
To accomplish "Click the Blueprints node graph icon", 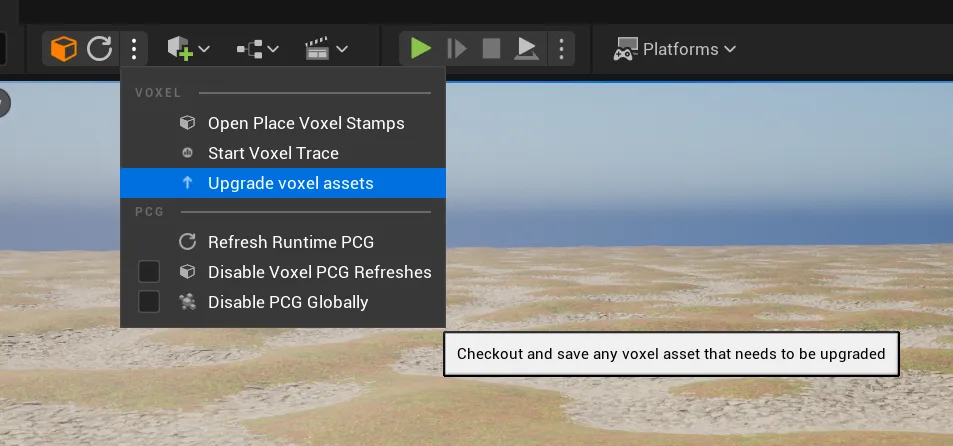I will [x=257, y=48].
